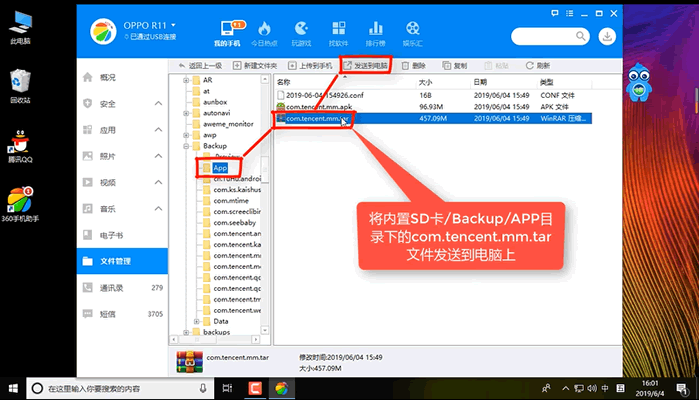Switch to 我的手机 top tab

227,33
